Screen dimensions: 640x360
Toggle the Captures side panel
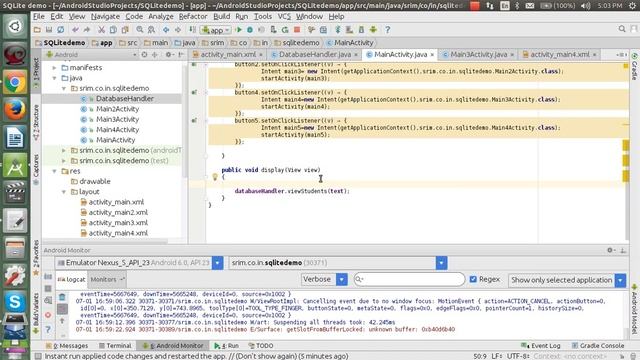coord(36,169)
